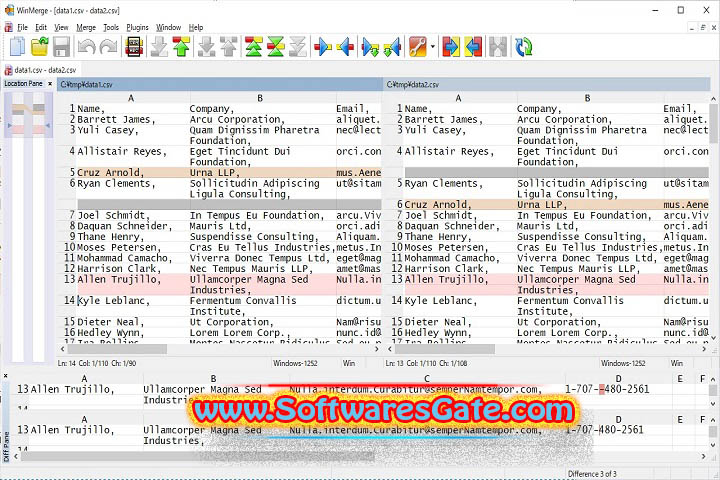The image size is (720, 480).
Task: Click 'Thane Henry,' in the right pane
Action: pos(438,237)
